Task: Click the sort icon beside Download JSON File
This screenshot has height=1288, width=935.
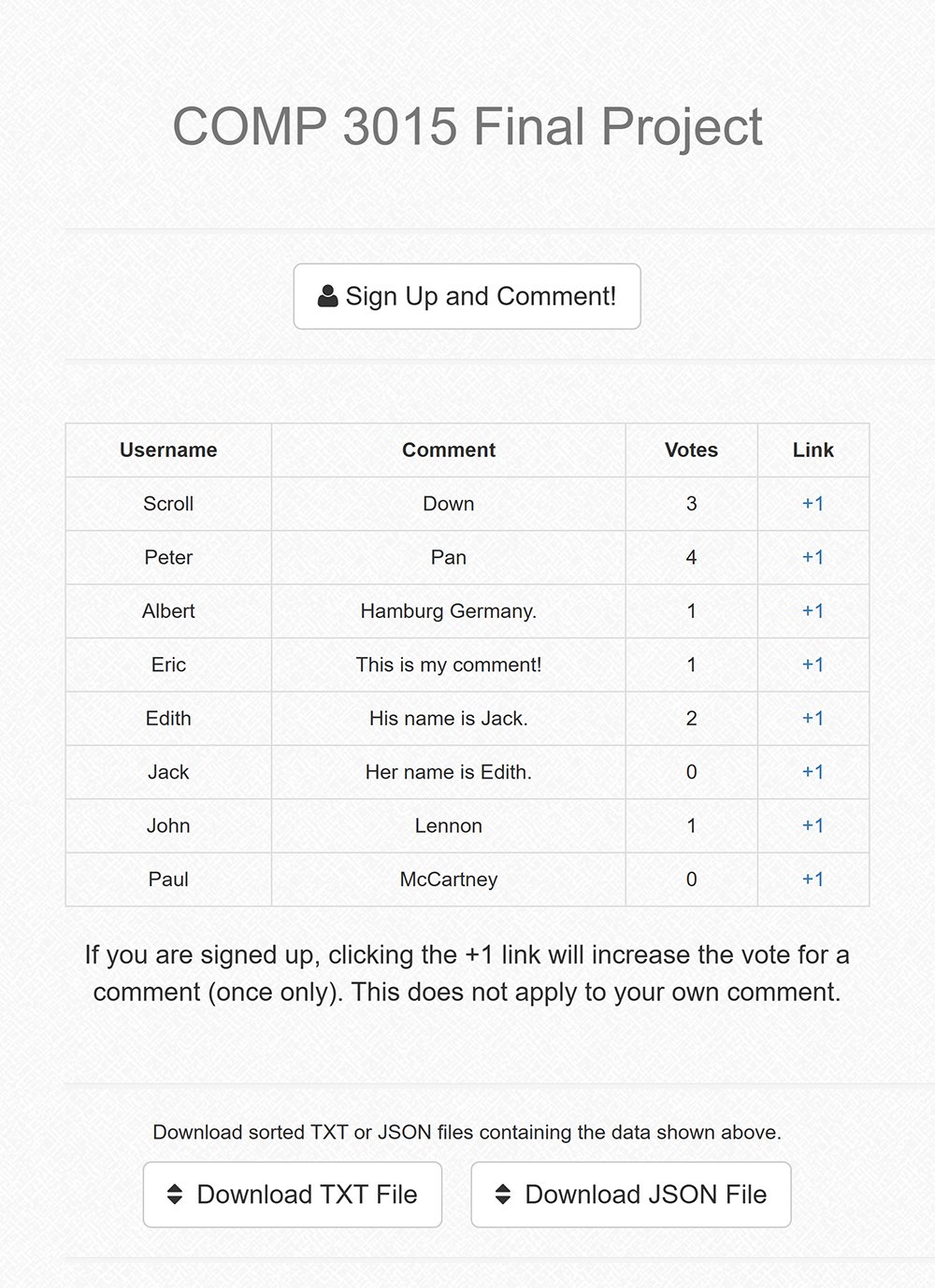Action: (503, 1194)
